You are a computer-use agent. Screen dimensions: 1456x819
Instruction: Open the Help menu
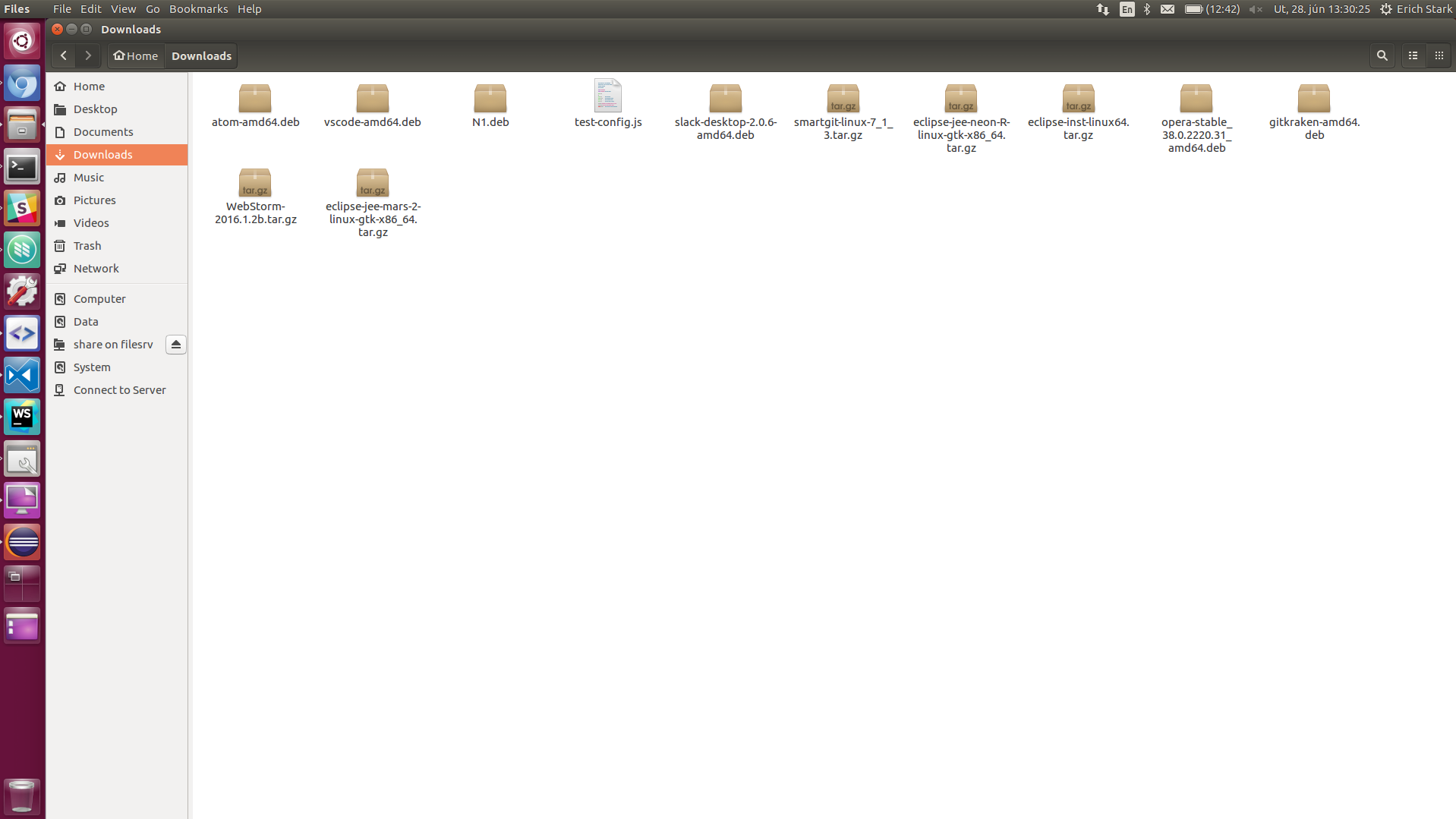[x=249, y=9]
